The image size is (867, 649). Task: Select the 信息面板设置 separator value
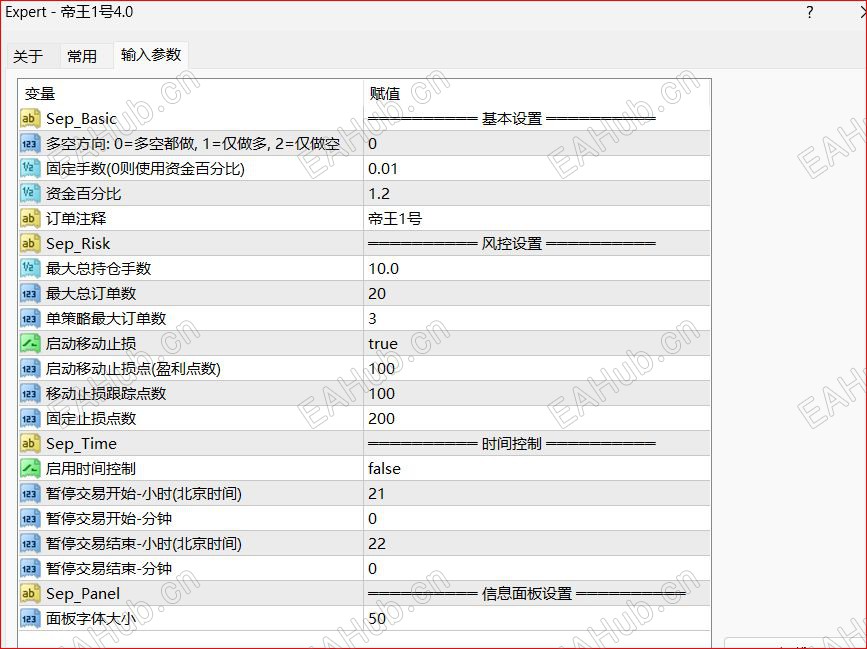click(x=527, y=593)
